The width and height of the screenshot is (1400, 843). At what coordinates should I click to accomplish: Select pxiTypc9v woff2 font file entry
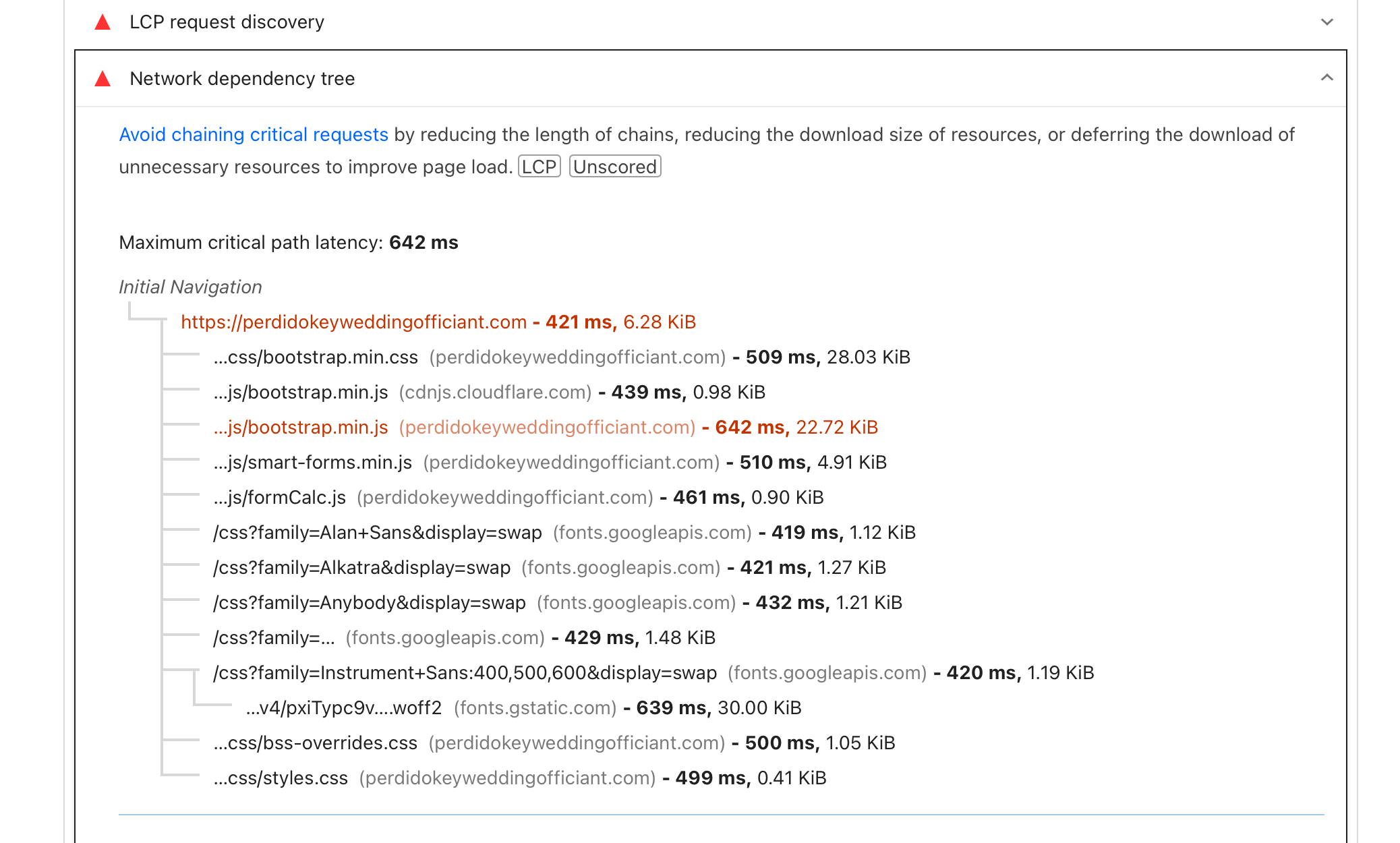coord(344,708)
